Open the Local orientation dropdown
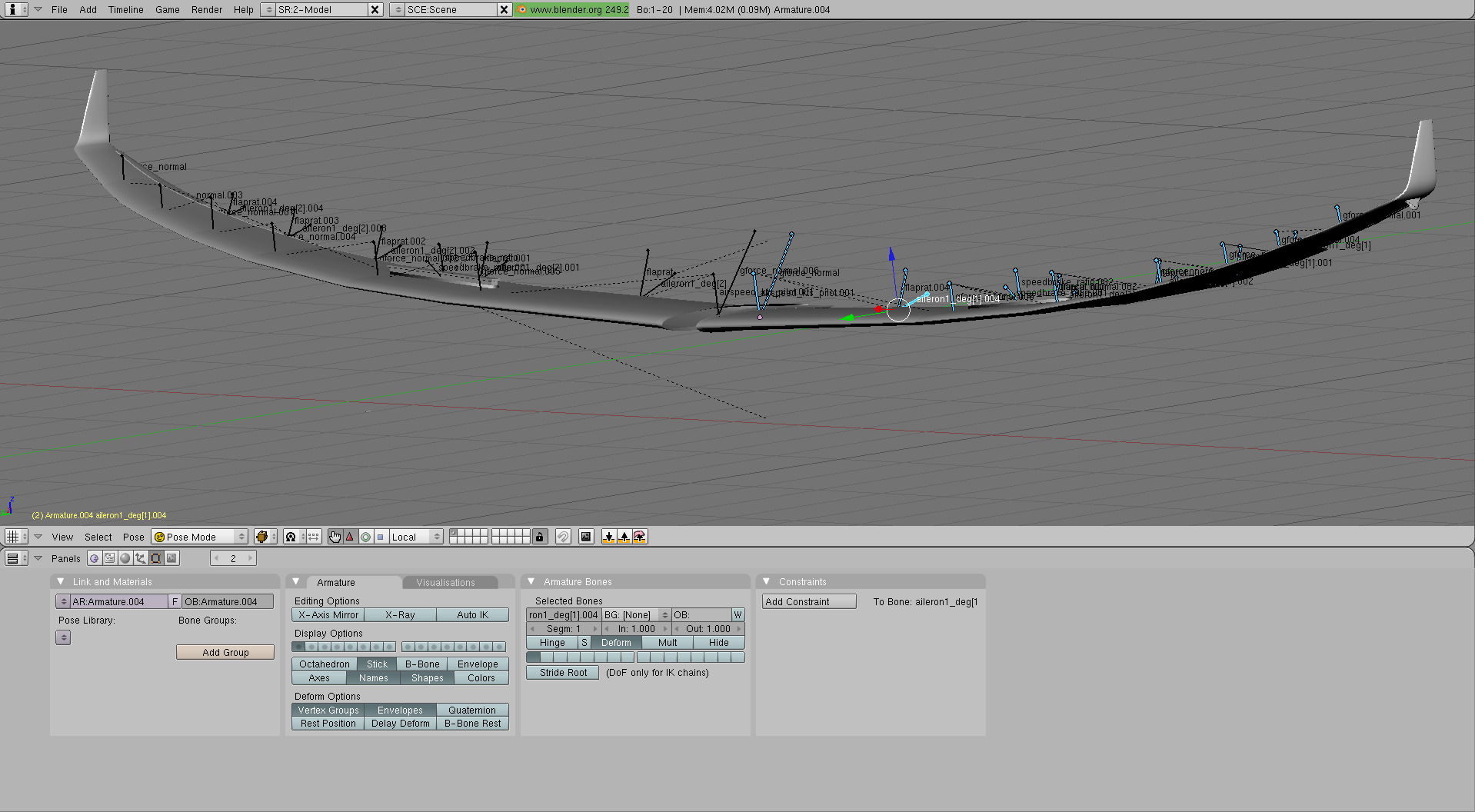Screen dimensions: 1475x812 (416, 537)
